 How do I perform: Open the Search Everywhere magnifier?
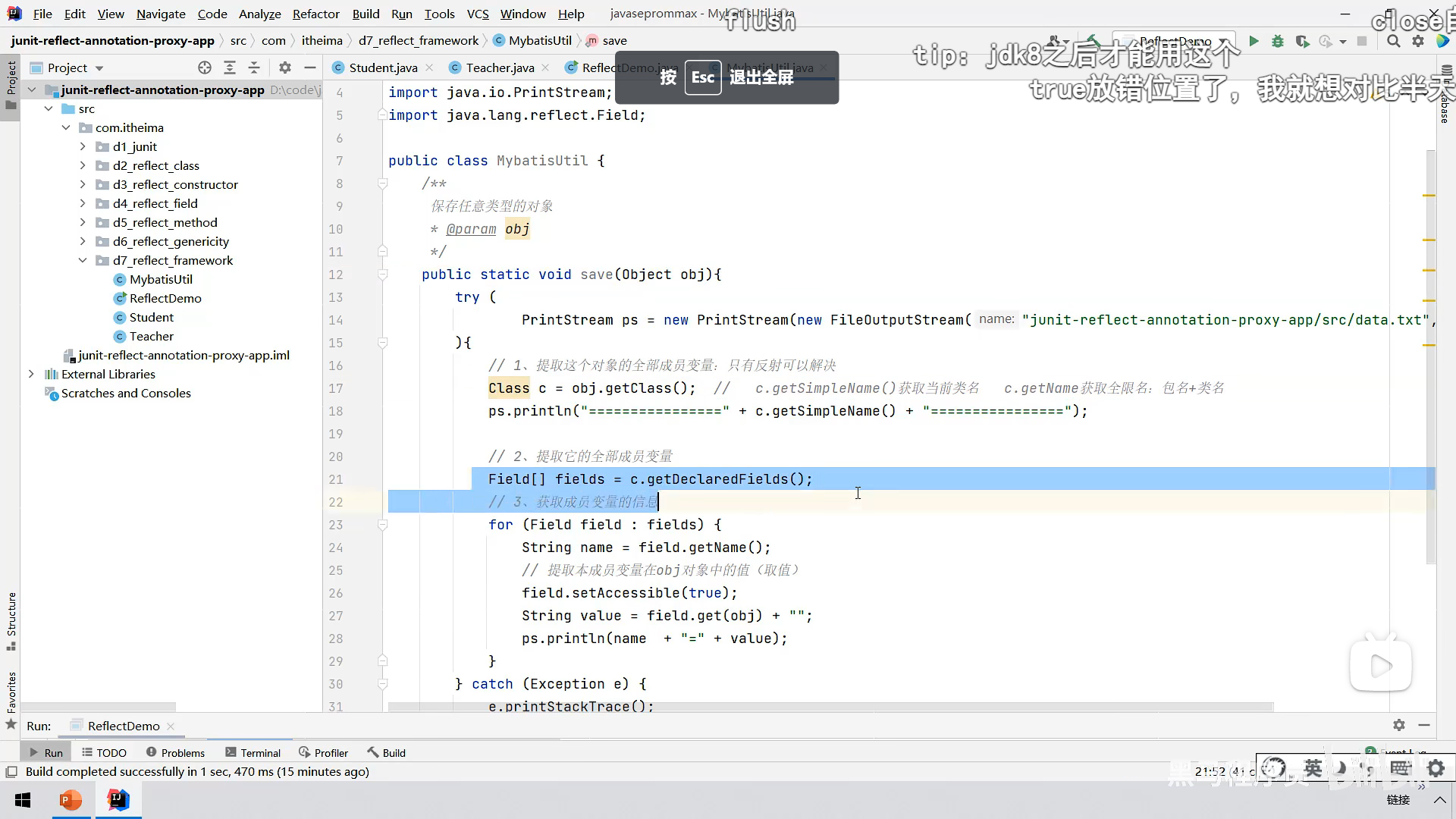1393,42
